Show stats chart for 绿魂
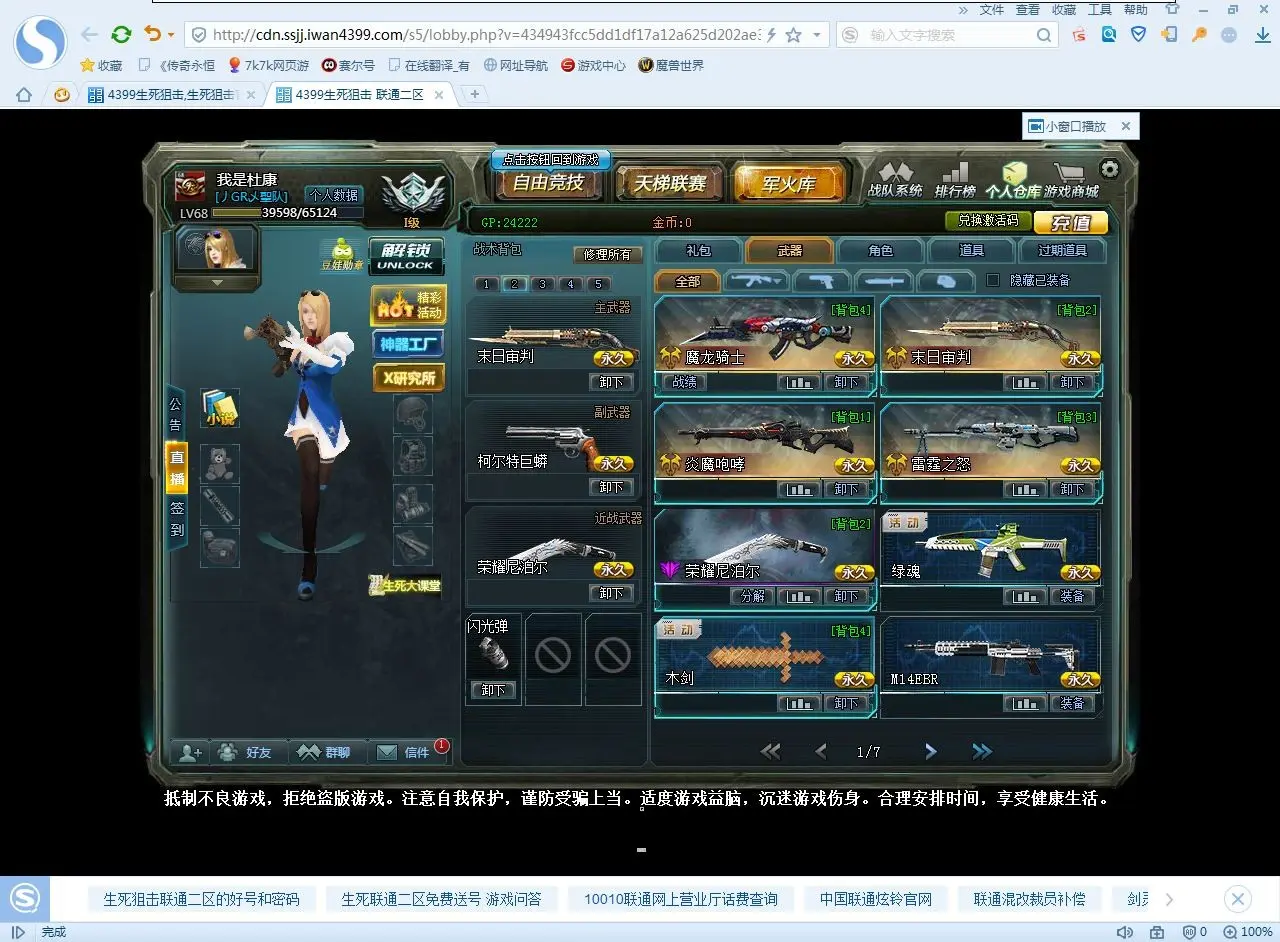The width and height of the screenshot is (1280, 942). pos(1025,596)
